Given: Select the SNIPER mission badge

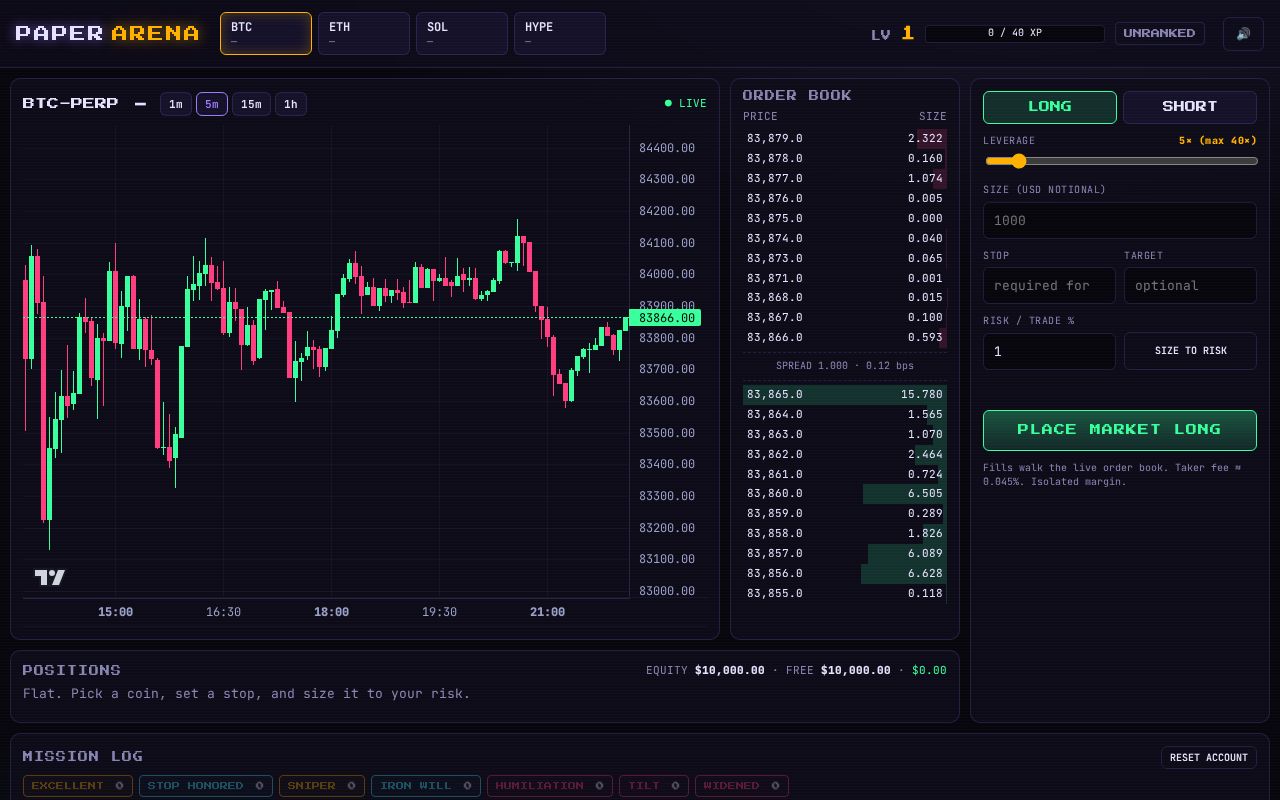Looking at the screenshot, I should (322, 786).
